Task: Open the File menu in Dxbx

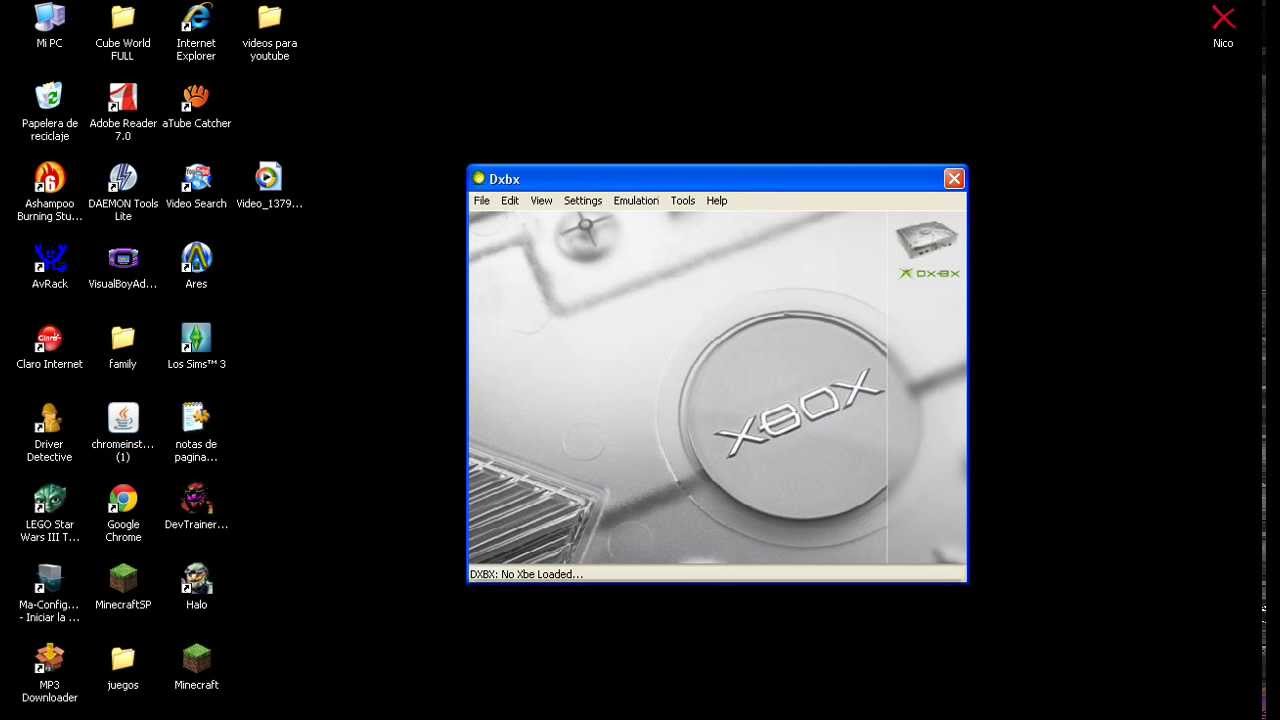Action: tap(482, 201)
